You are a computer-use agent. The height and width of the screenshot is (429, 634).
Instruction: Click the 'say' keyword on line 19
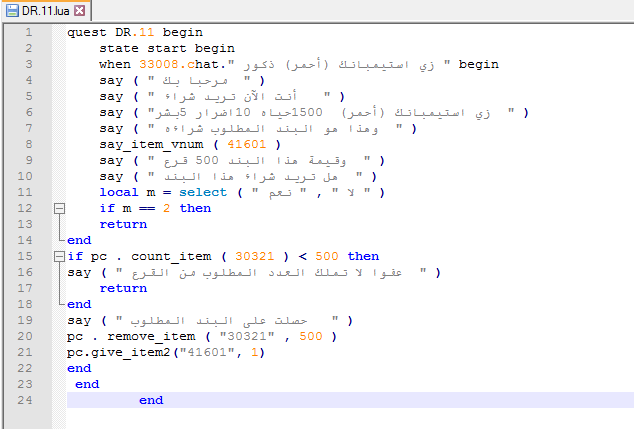(79, 321)
